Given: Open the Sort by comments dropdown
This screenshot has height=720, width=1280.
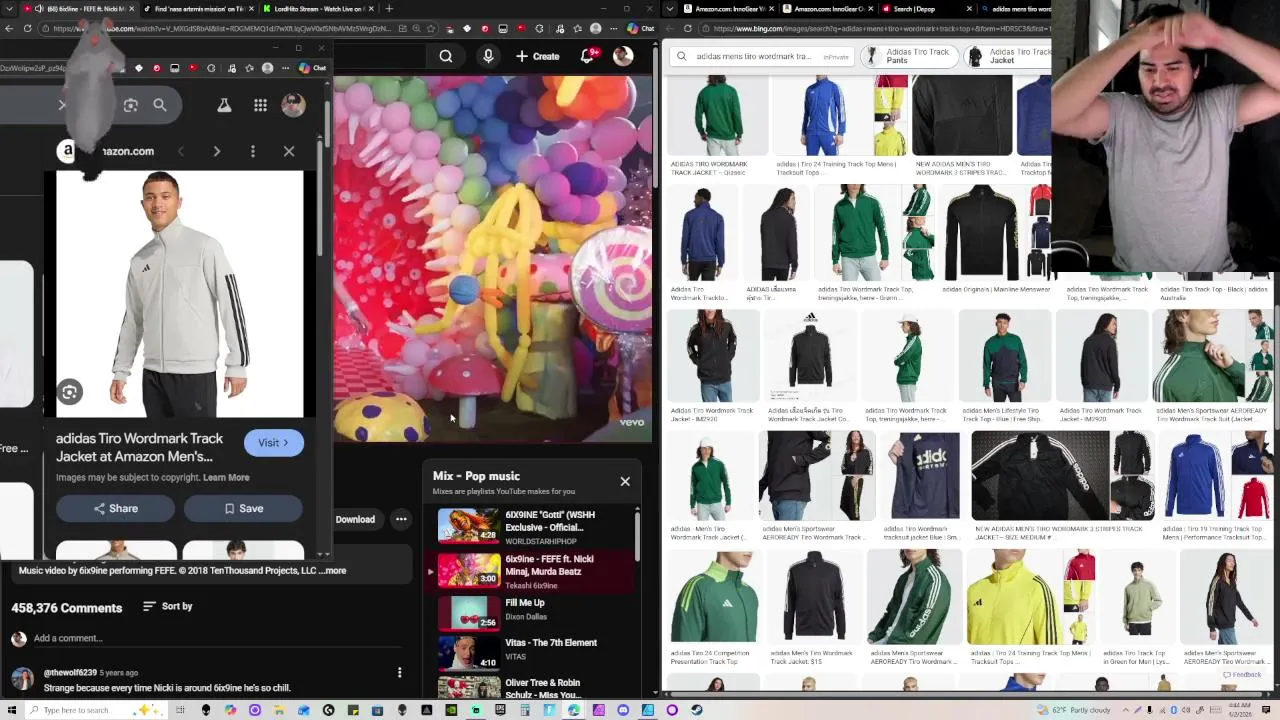Looking at the screenshot, I should click(x=167, y=606).
